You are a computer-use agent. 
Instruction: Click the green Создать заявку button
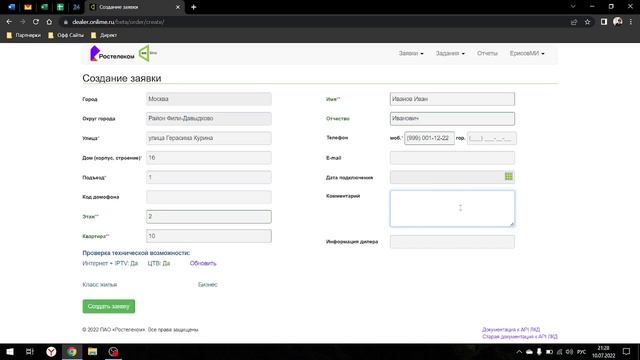point(109,306)
